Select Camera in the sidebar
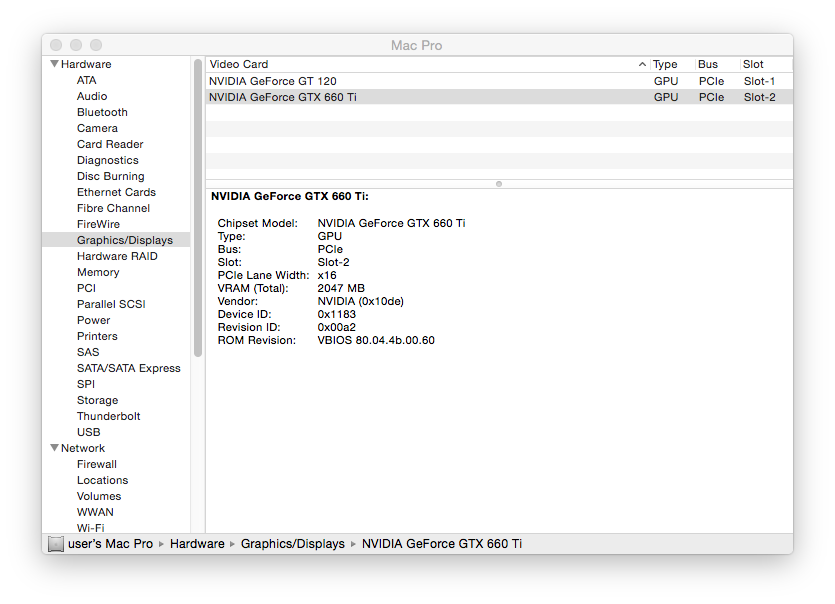Viewport: 835px width, 604px height. [x=97, y=128]
